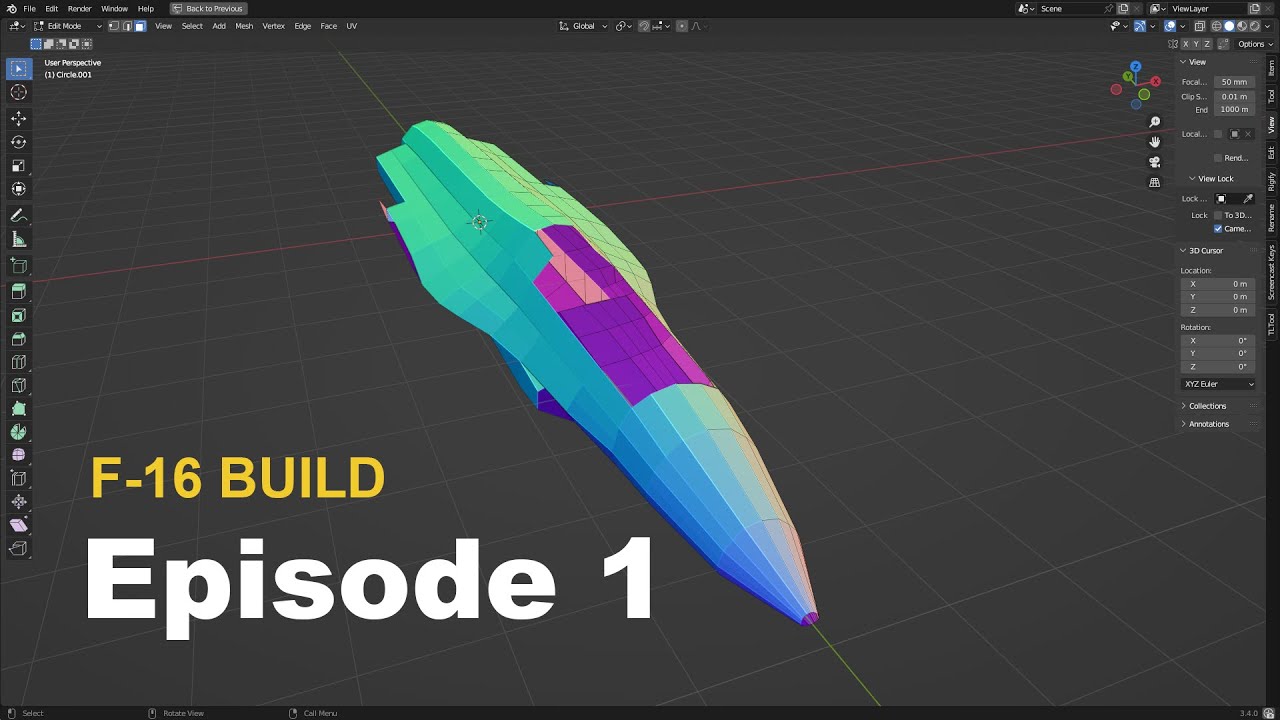Switch to material preview shading
This screenshot has width=1280, height=720.
click(x=1242, y=26)
